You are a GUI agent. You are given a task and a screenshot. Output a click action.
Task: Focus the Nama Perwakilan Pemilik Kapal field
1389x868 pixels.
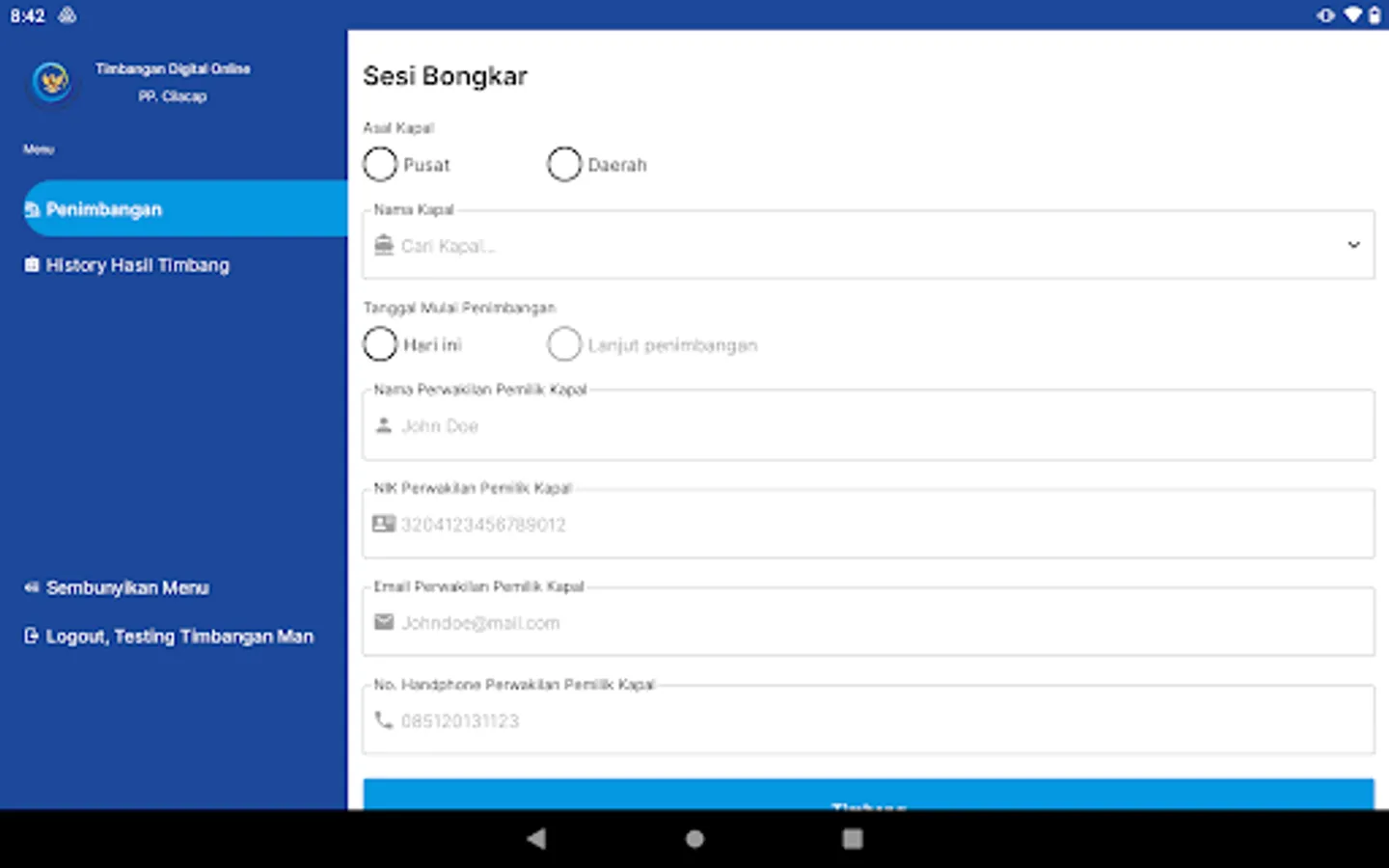[x=868, y=425]
